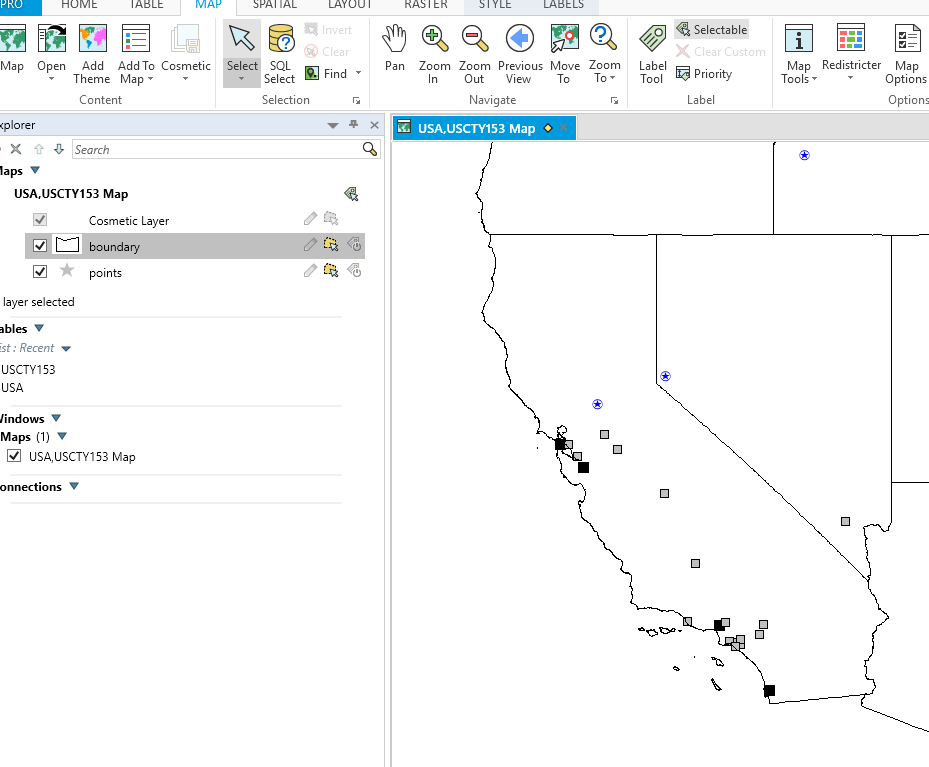This screenshot has height=767, width=929.
Task: Toggle automatic labels for boundary layer
Action: [354, 245]
